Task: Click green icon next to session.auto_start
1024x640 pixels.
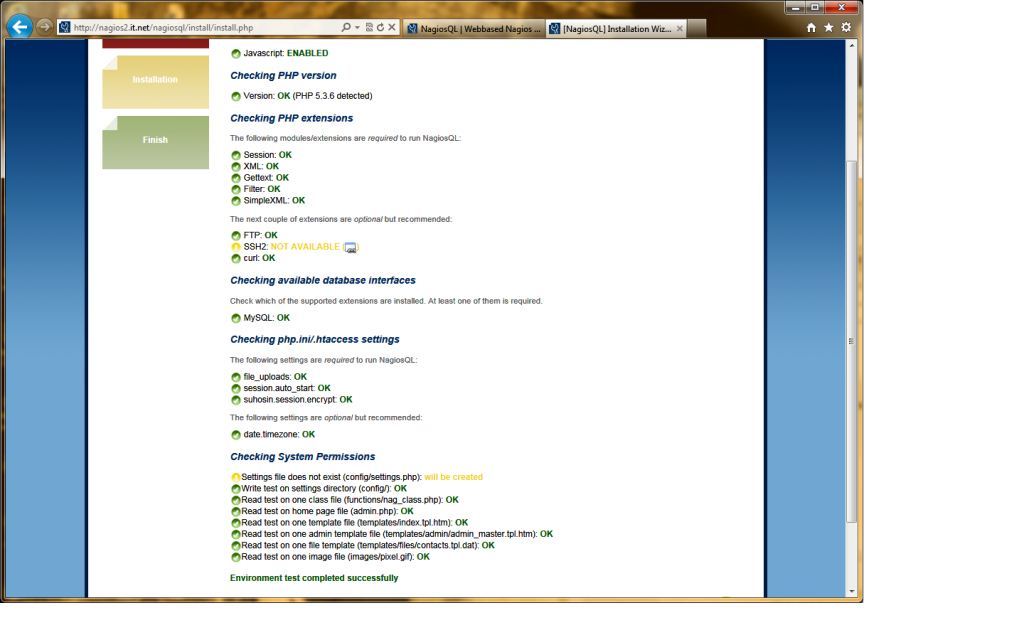Action: [236, 389]
